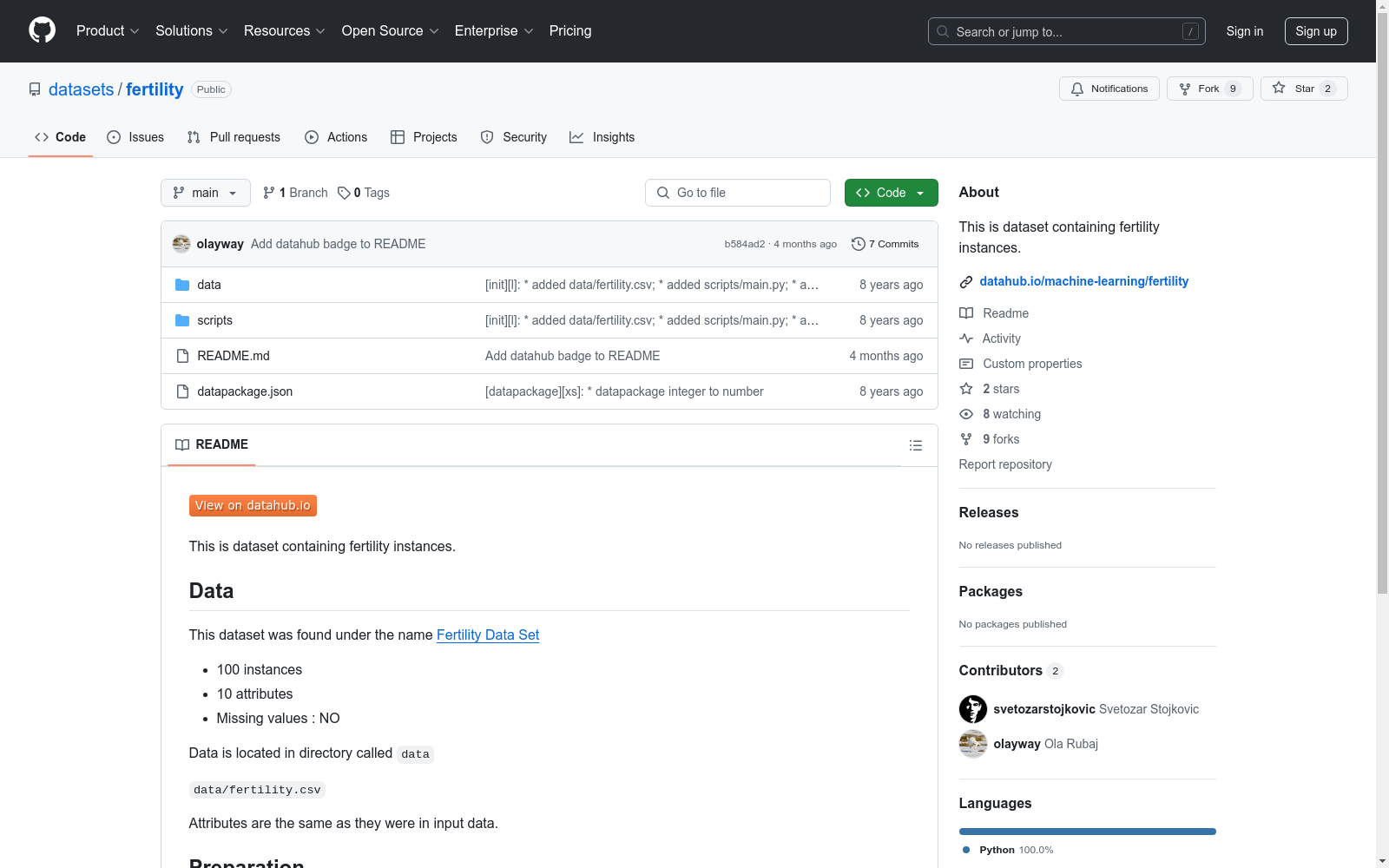Click the README.md file icon

[x=182, y=356]
